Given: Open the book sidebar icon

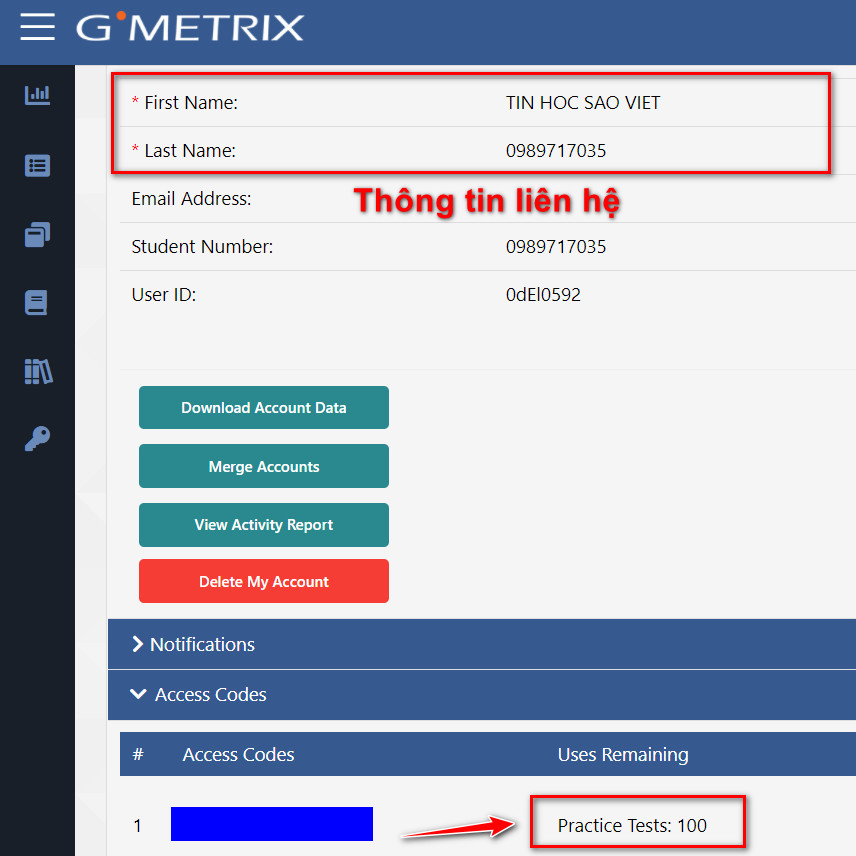Looking at the screenshot, I should tap(36, 302).
